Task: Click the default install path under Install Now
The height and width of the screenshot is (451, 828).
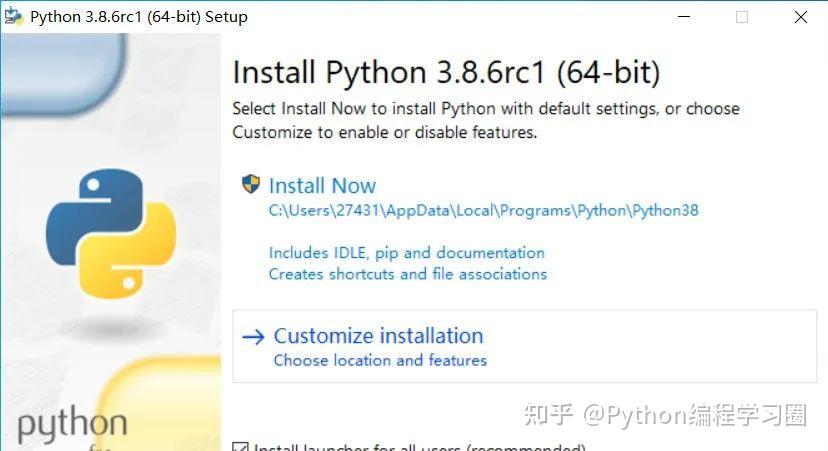Action: point(483,211)
